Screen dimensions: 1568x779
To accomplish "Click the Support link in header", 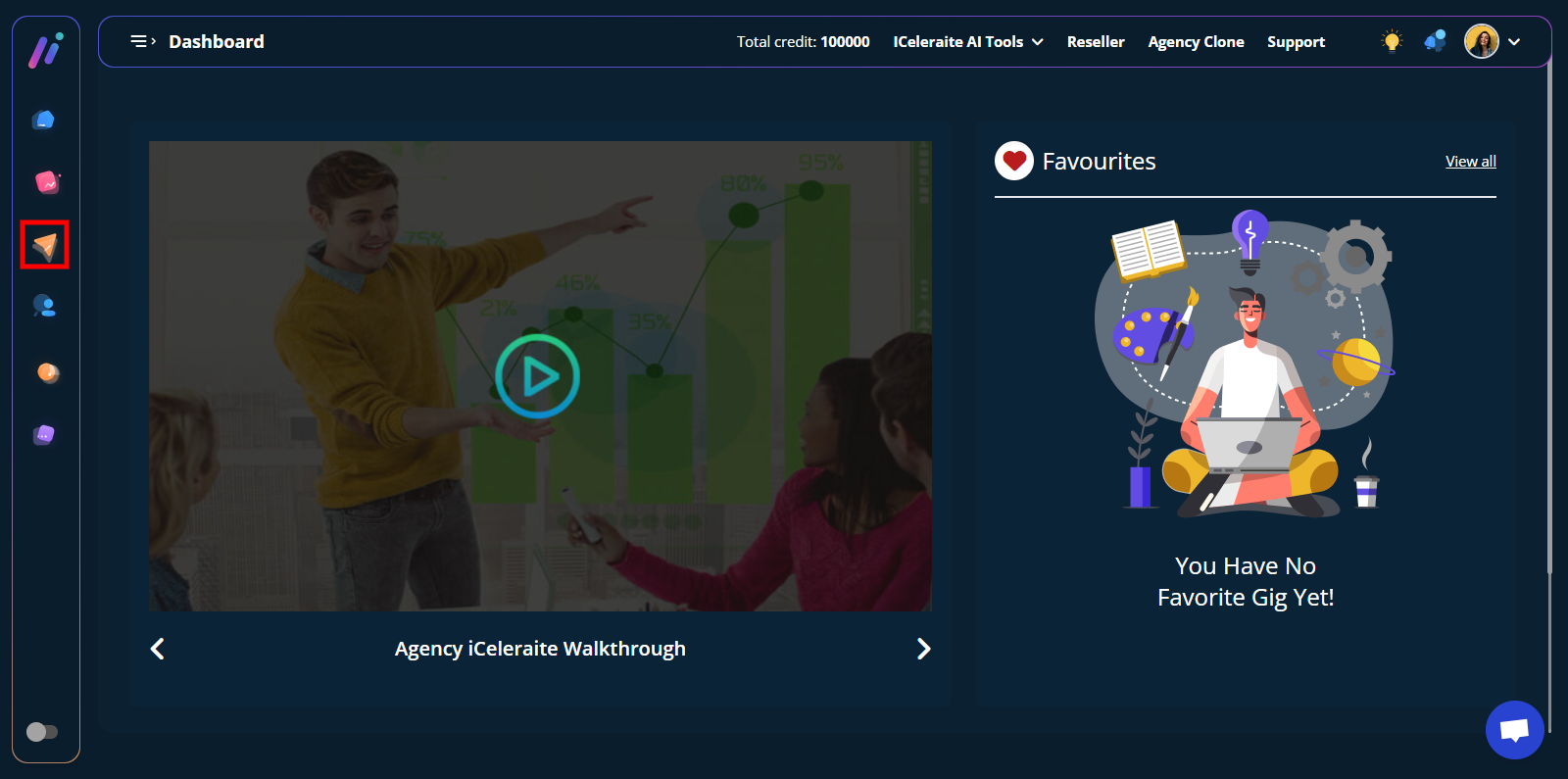I will point(1296,42).
